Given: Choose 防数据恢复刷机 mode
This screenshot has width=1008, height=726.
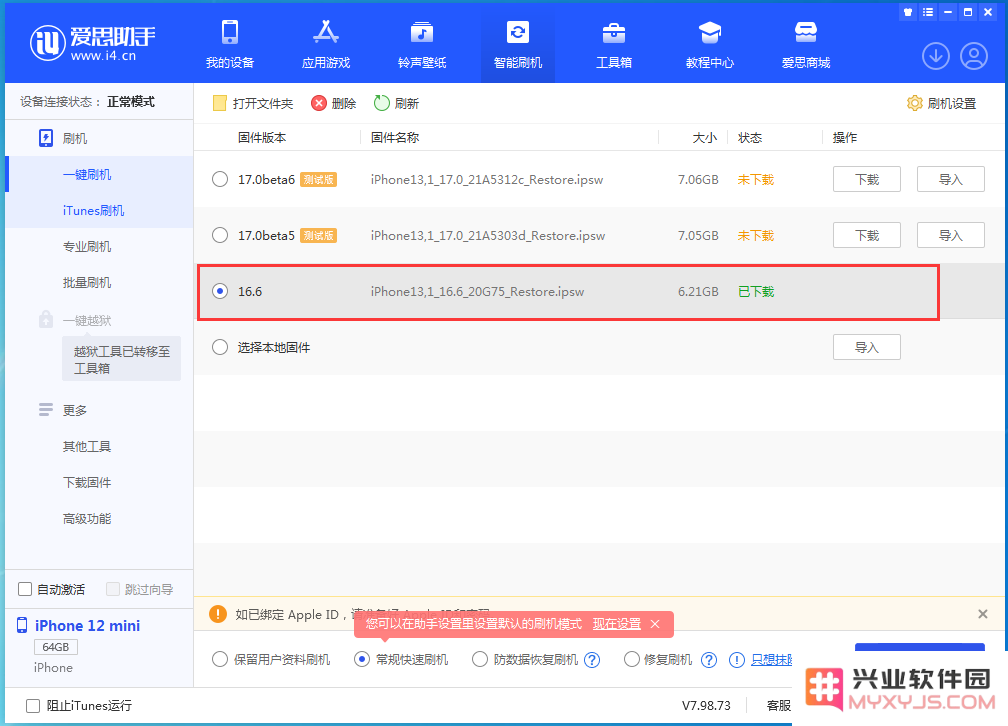Looking at the screenshot, I should tap(480, 660).
